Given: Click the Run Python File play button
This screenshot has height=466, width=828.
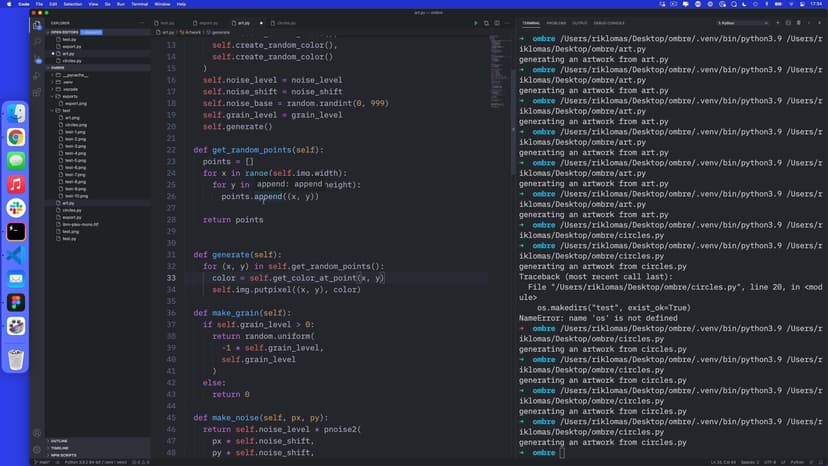Looking at the screenshot, I should pos(477,22).
